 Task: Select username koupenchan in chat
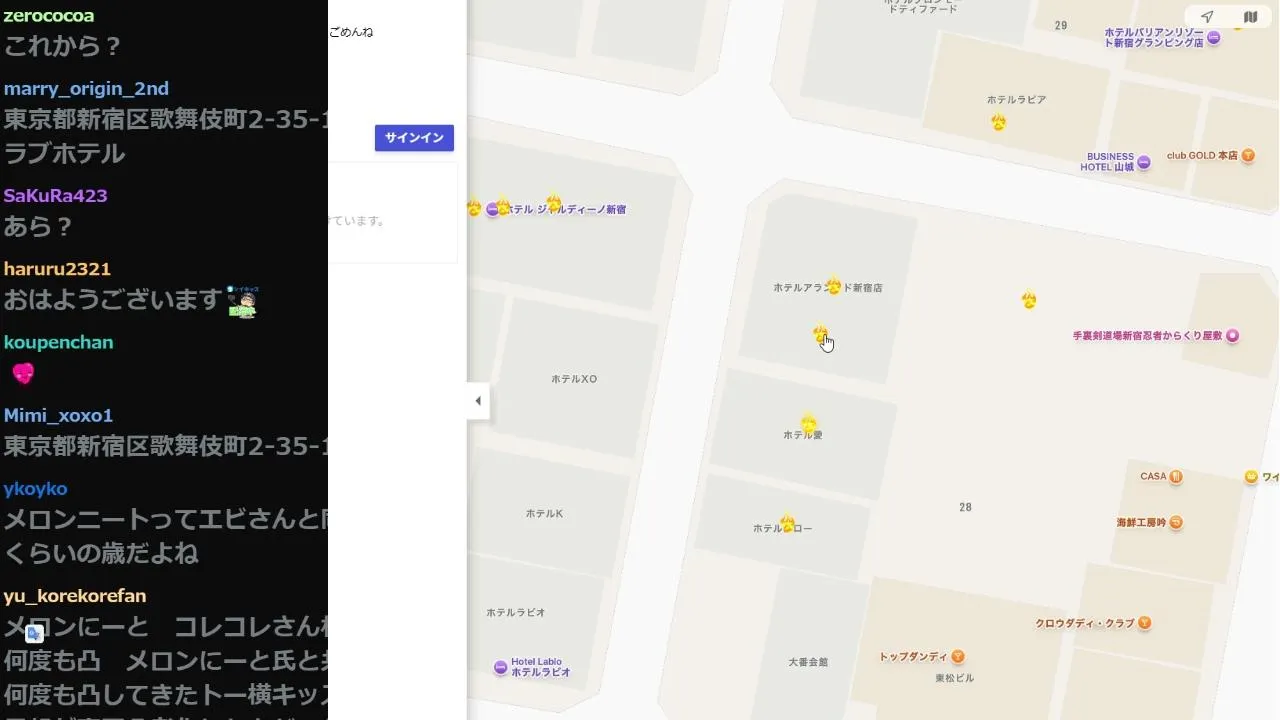(x=58, y=342)
